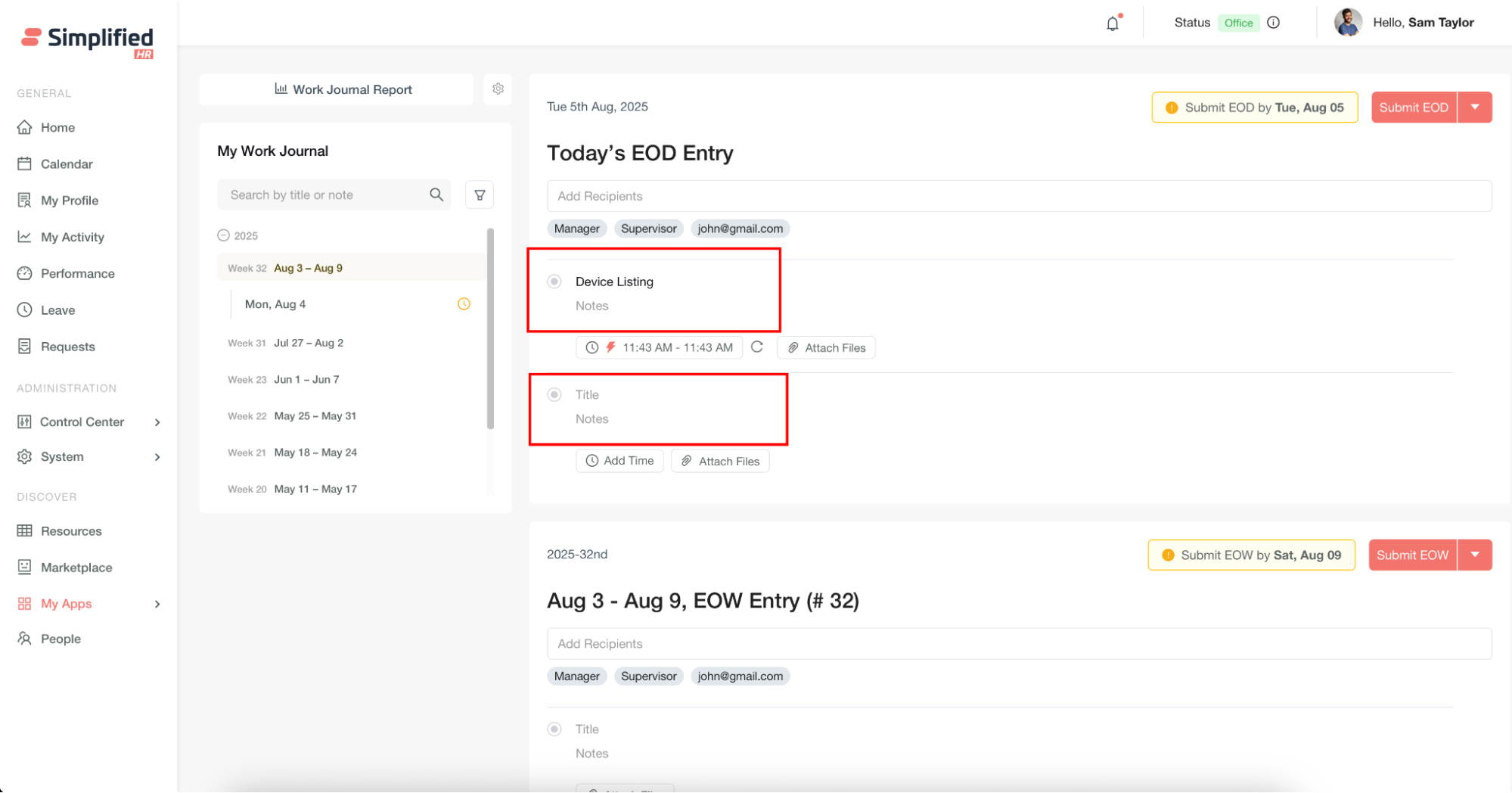Click the status info icon
The image size is (1512, 793).
point(1274,23)
